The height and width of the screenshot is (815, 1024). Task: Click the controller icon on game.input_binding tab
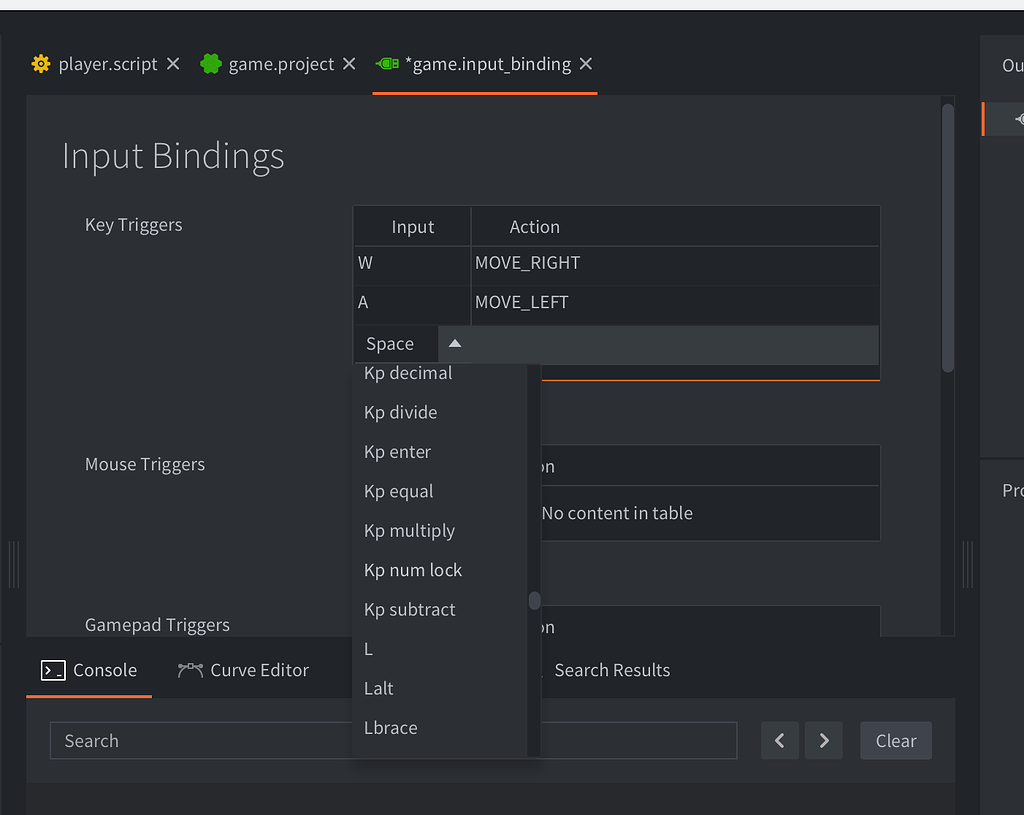[387, 63]
